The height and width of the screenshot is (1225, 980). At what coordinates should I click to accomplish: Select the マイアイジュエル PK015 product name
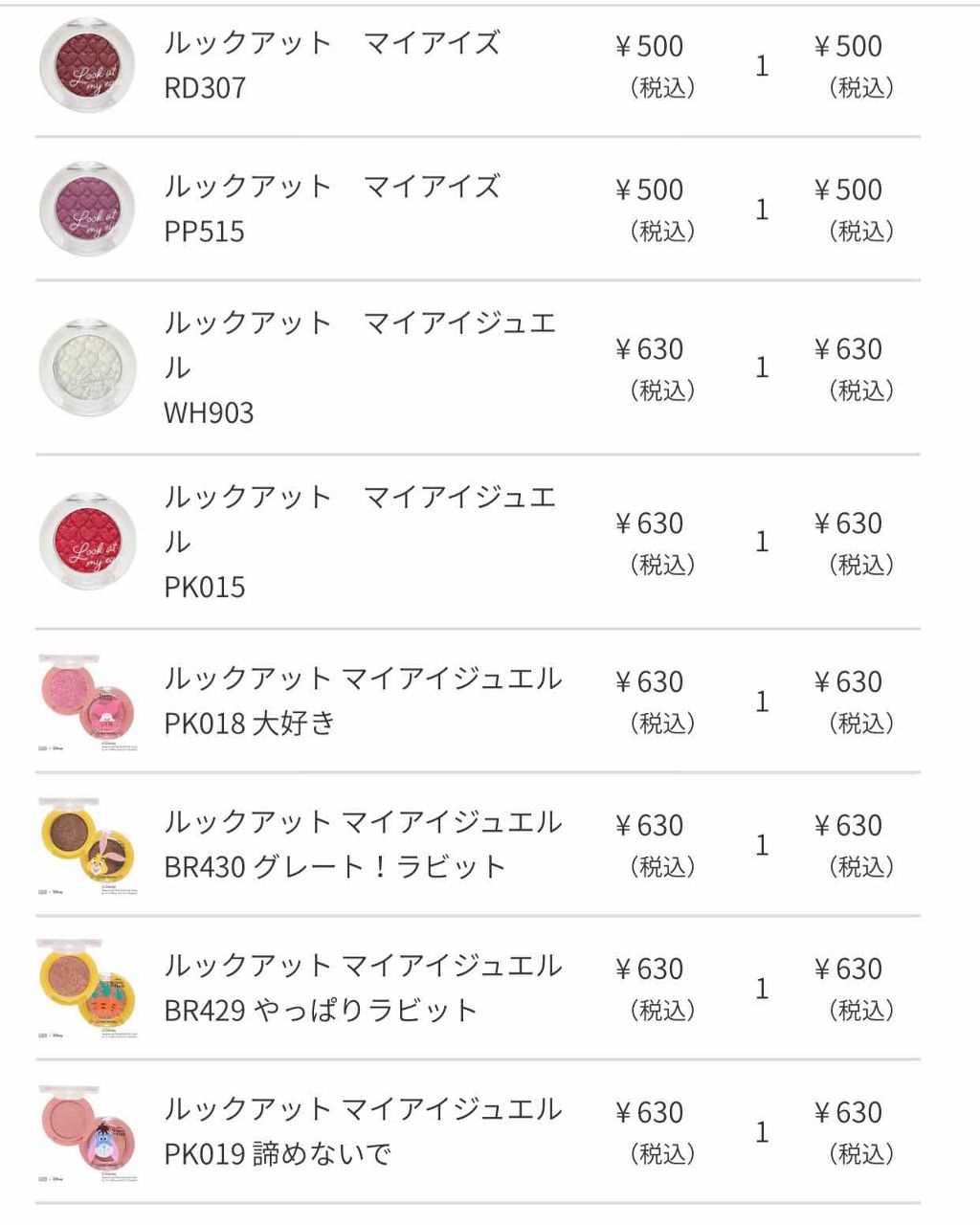[359, 541]
